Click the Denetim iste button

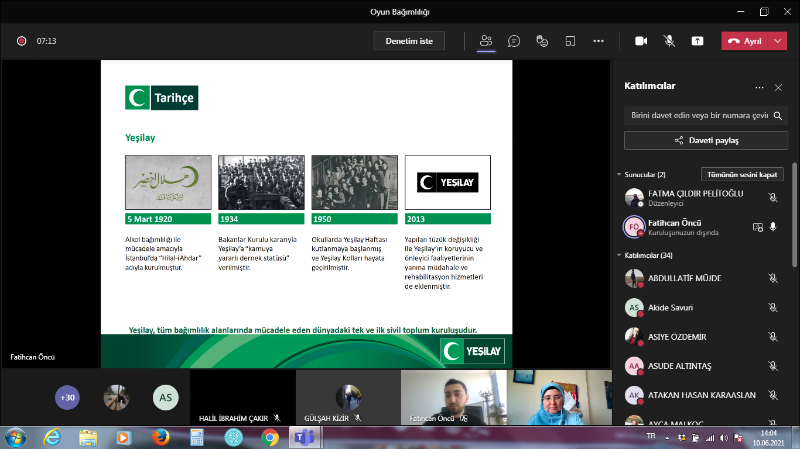pyautogui.click(x=409, y=41)
